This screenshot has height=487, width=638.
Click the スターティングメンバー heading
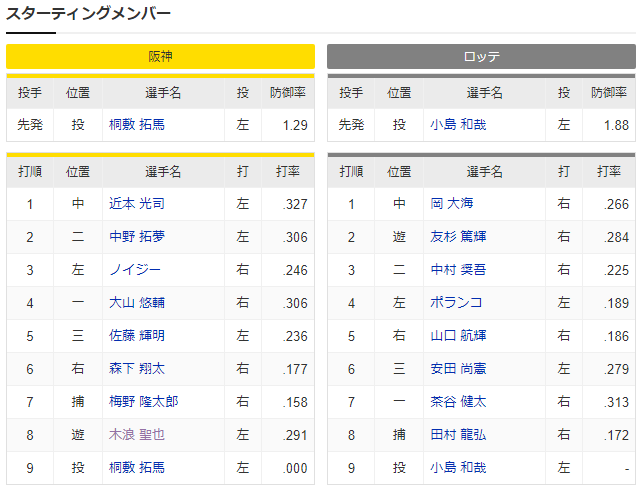pos(88,13)
